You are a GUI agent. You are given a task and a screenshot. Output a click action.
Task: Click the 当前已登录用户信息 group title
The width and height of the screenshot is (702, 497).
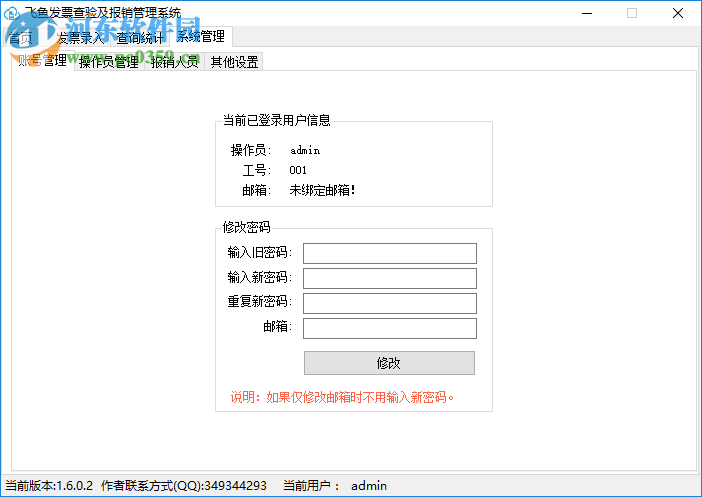[276, 120]
